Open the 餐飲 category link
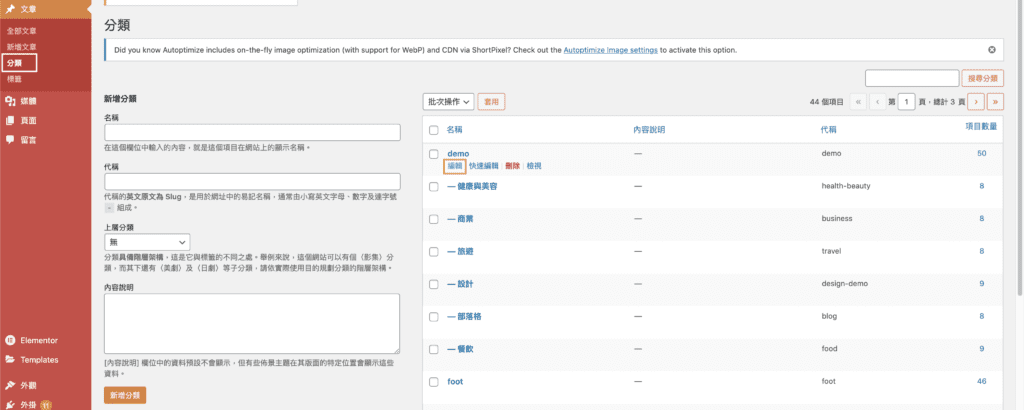This screenshot has width=1024, height=410. coord(460,349)
